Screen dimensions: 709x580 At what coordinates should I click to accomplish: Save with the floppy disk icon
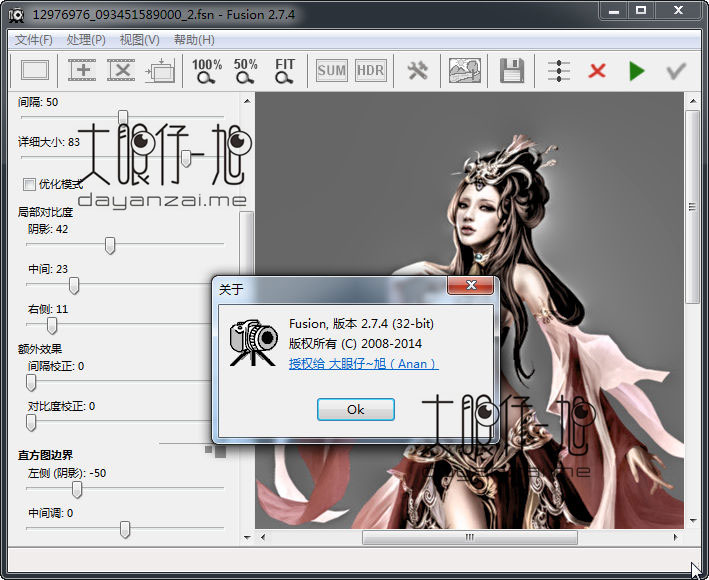(511, 71)
